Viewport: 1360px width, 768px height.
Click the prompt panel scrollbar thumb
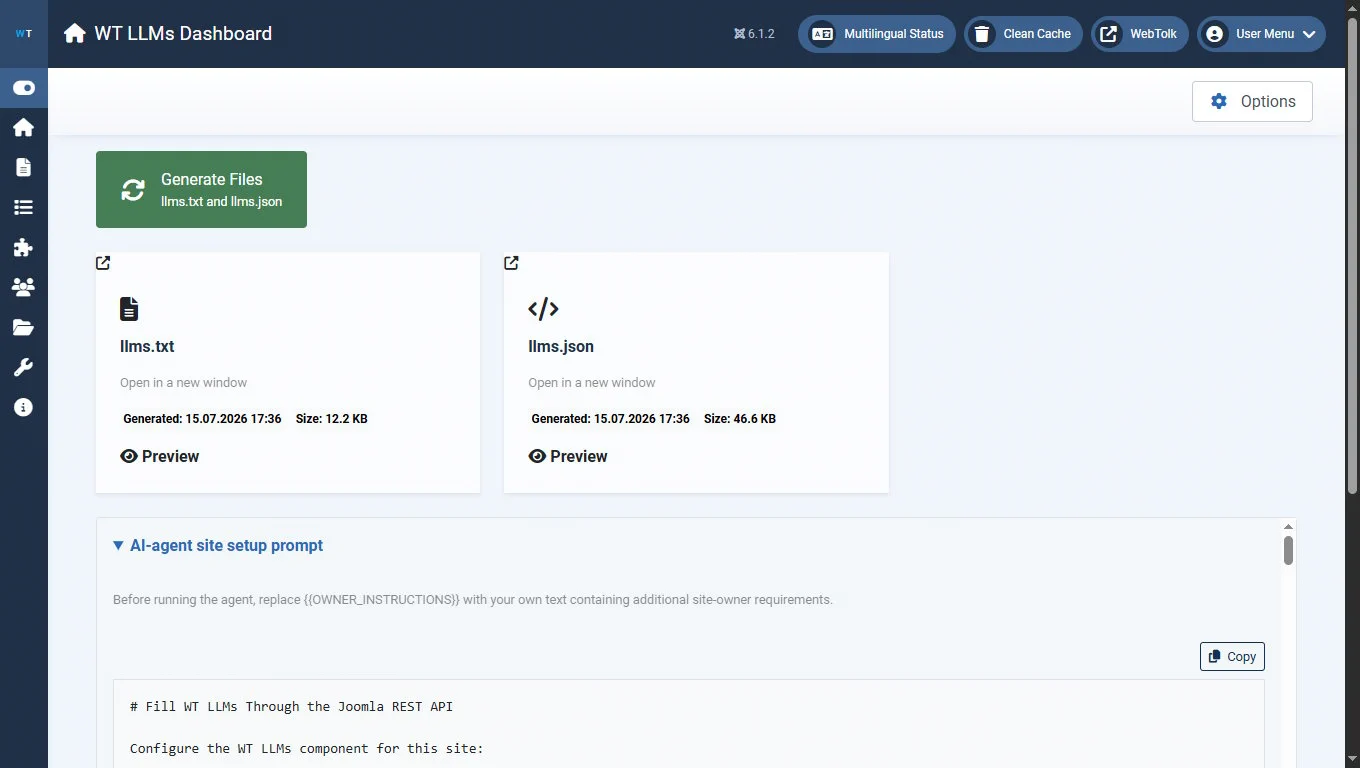coord(1288,551)
